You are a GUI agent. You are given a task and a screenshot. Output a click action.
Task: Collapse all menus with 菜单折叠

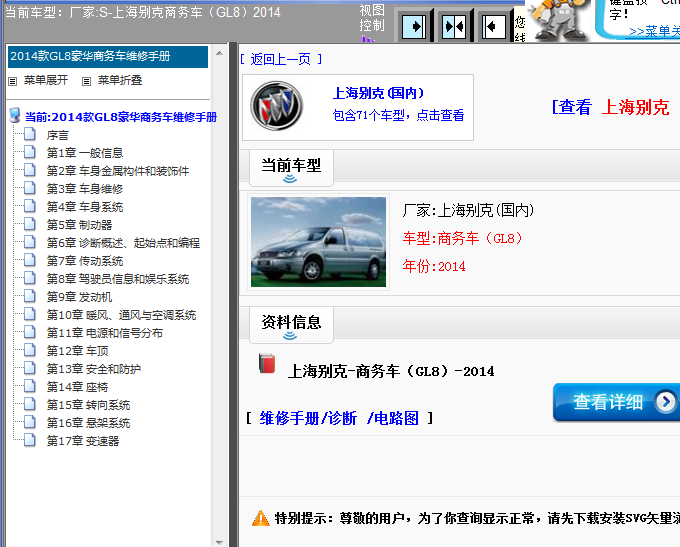120,80
